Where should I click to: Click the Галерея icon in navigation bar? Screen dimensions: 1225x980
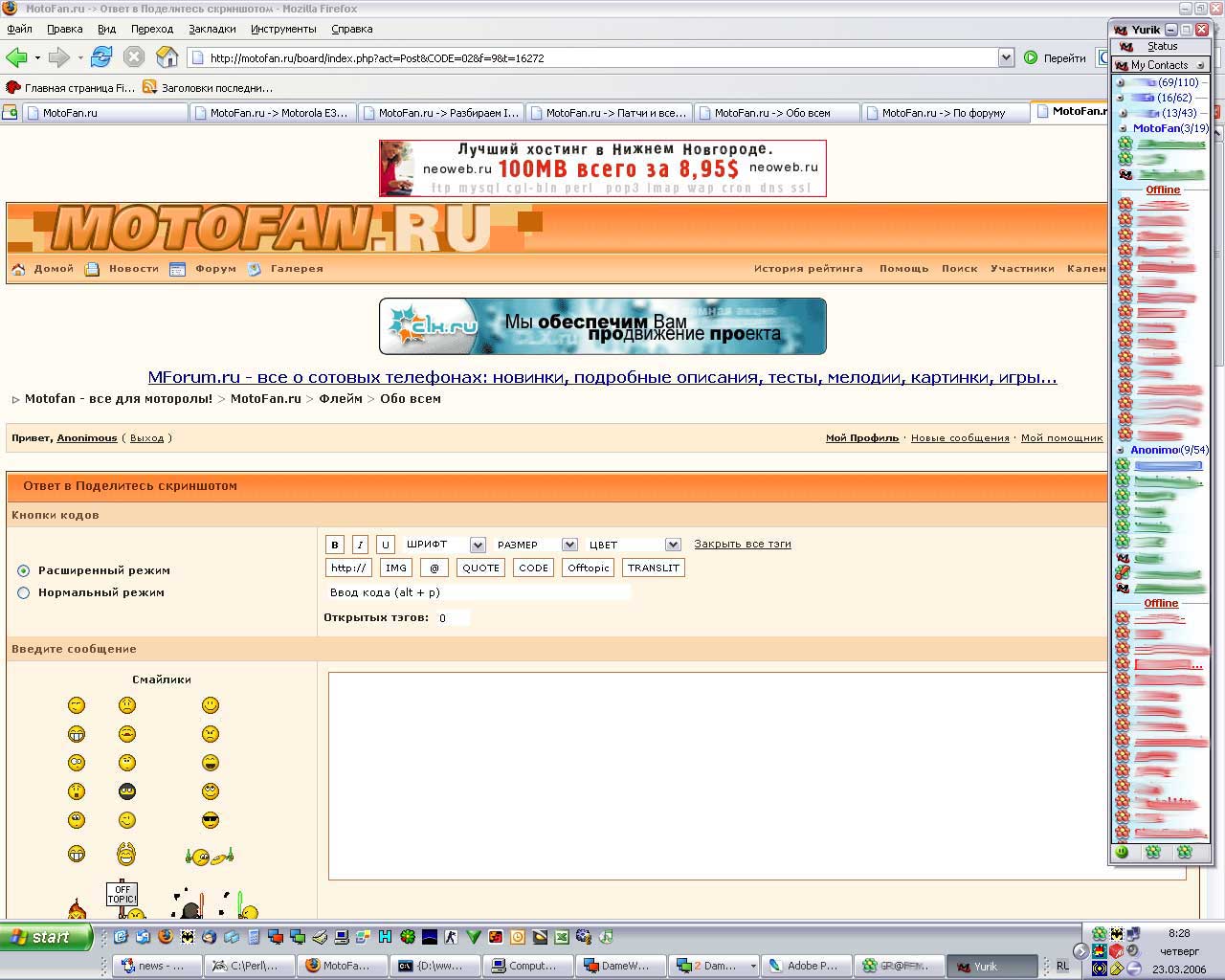tap(255, 269)
